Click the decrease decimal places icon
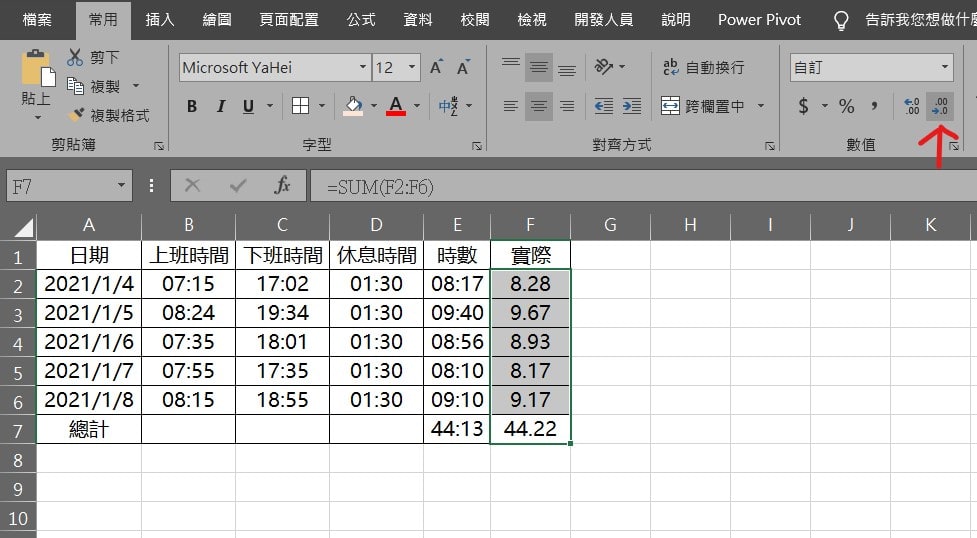This screenshot has width=977, height=538. click(940, 106)
